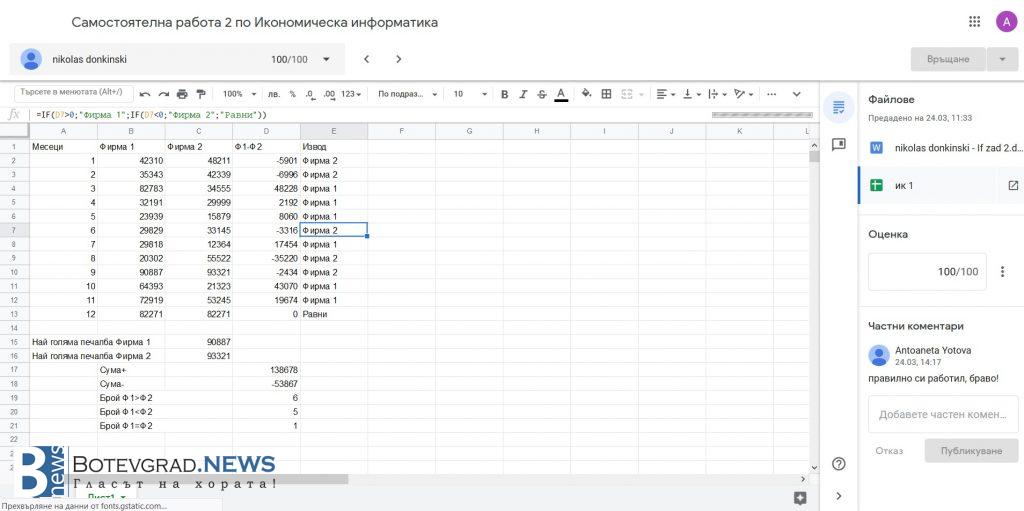Open the text color picker
The image size is (1024, 511).
coord(561,94)
